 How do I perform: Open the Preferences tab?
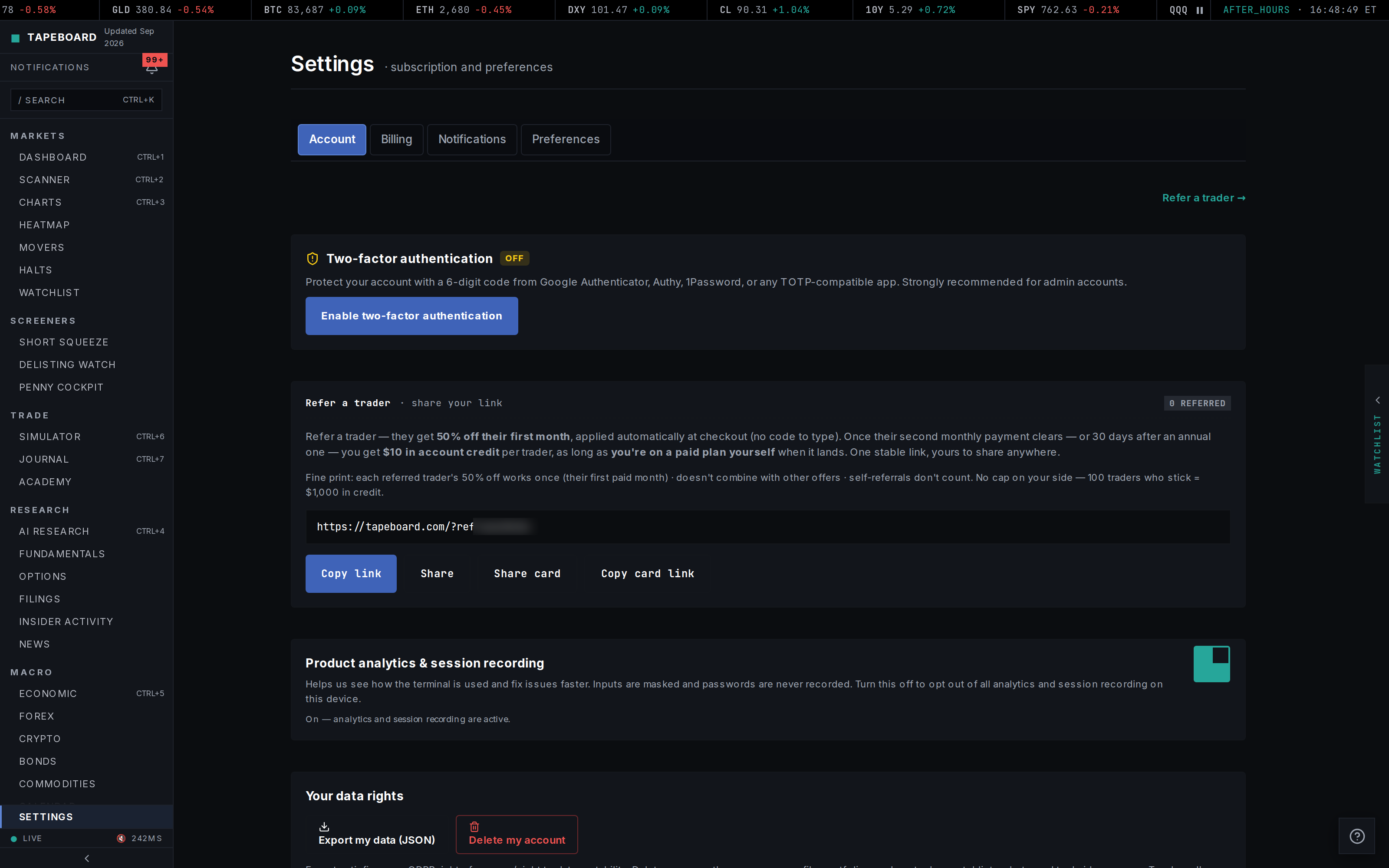565,139
